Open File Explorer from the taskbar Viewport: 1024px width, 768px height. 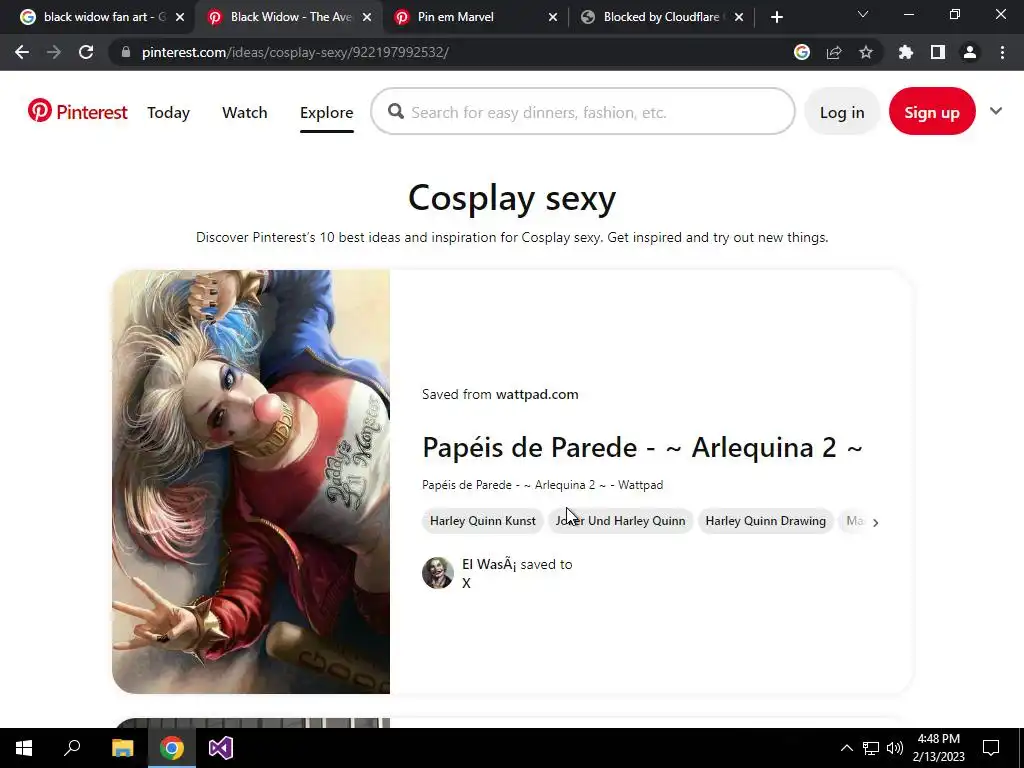pos(122,748)
